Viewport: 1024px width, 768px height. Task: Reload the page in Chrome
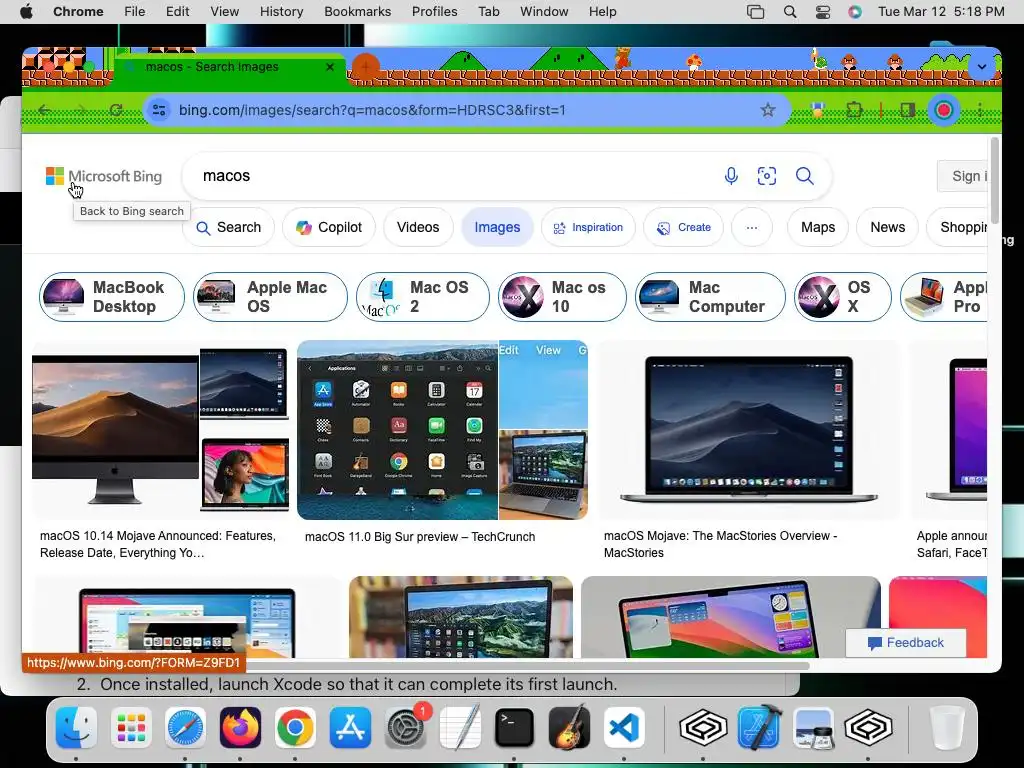click(x=116, y=110)
